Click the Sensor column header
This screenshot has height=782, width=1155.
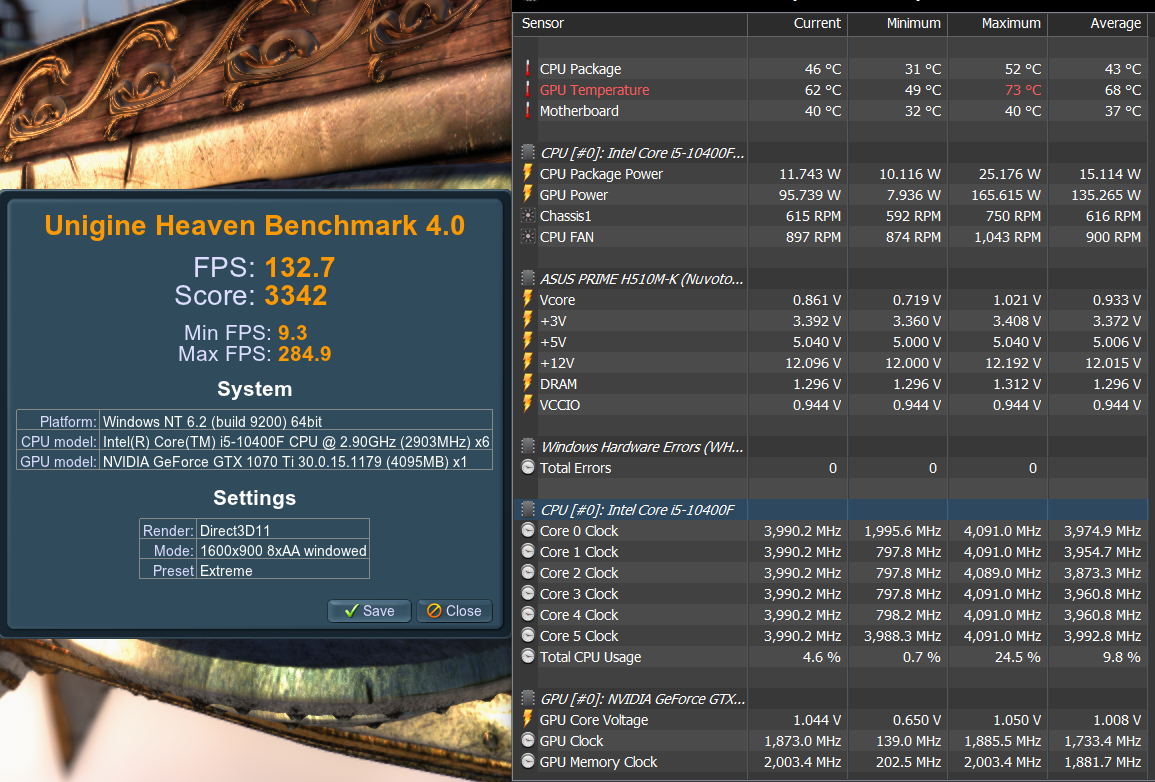[x=542, y=23]
